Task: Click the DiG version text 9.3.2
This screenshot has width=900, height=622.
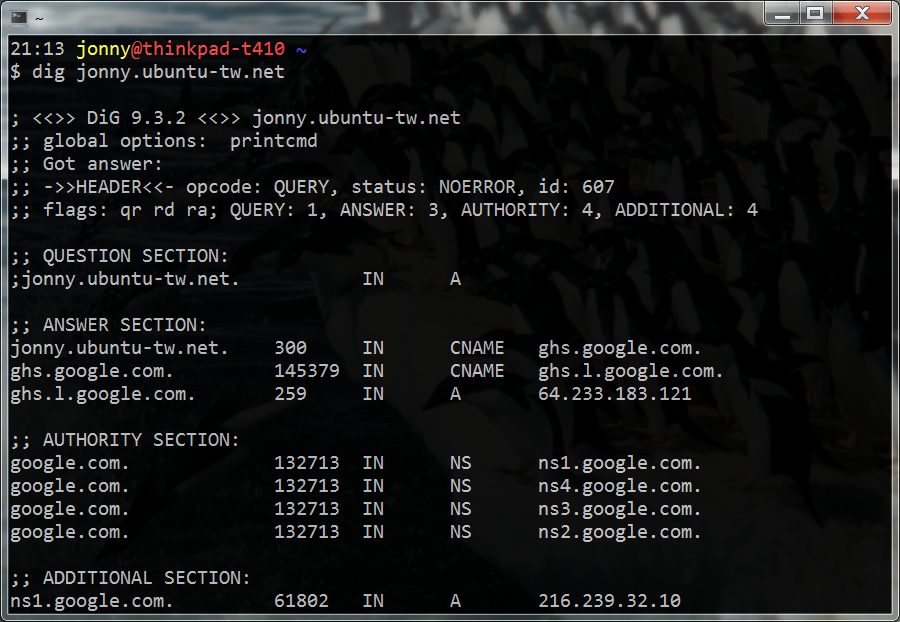Action: tap(157, 117)
